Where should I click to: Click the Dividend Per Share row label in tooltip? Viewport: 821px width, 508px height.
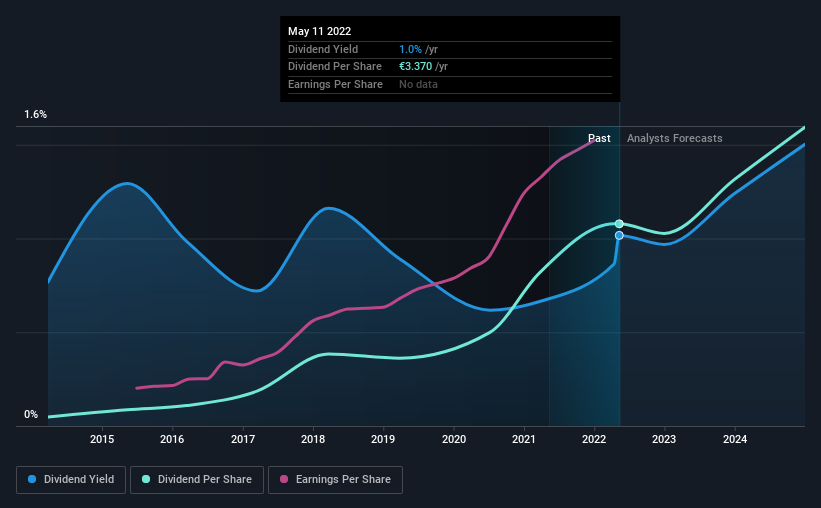coord(335,67)
